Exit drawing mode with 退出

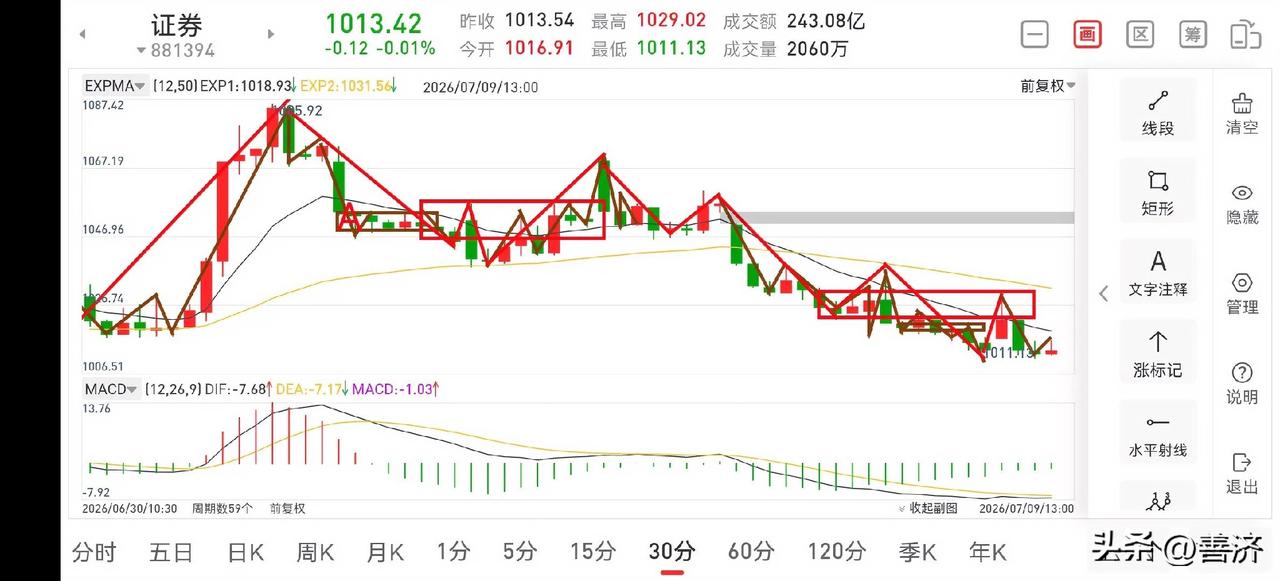pyautogui.click(x=1242, y=473)
